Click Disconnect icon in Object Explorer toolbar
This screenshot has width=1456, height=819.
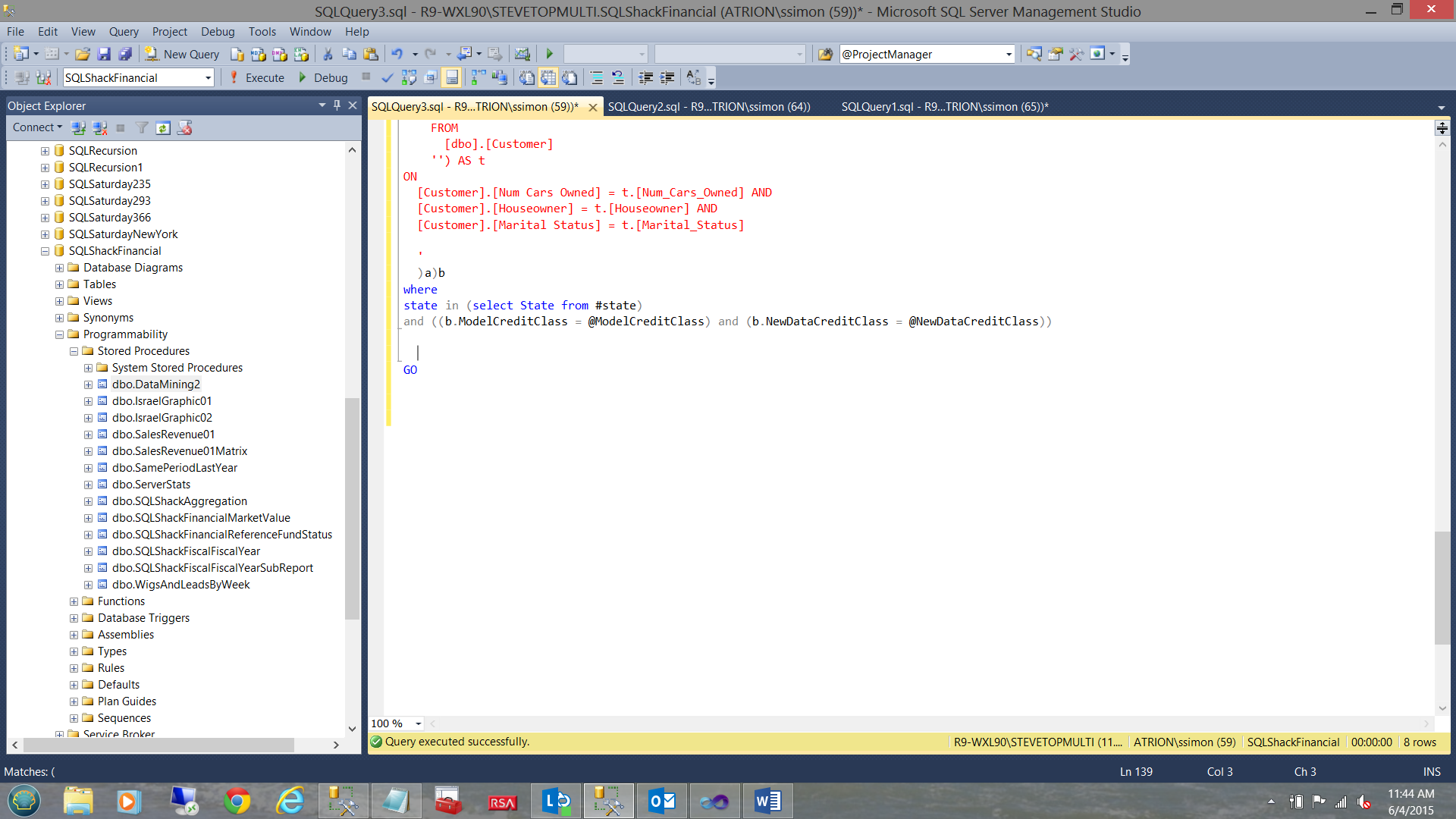tap(99, 127)
